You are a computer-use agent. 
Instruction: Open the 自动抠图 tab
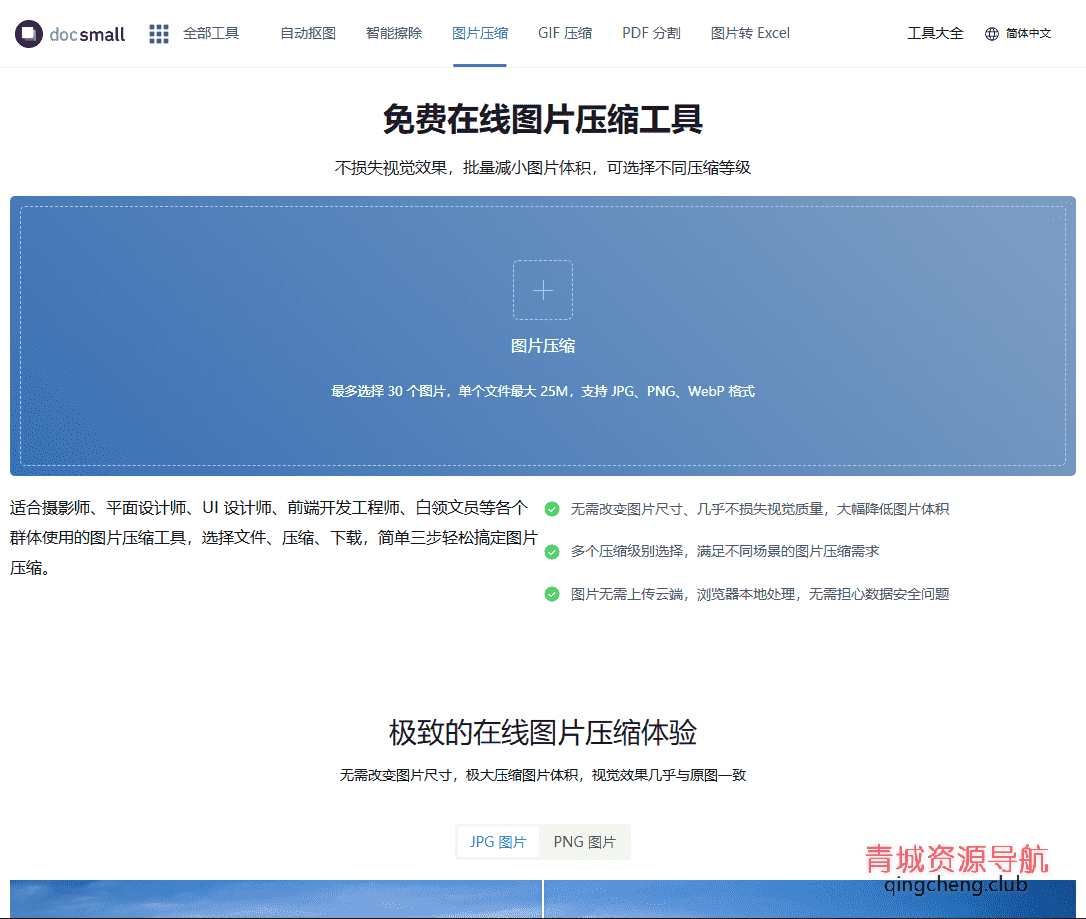click(308, 33)
